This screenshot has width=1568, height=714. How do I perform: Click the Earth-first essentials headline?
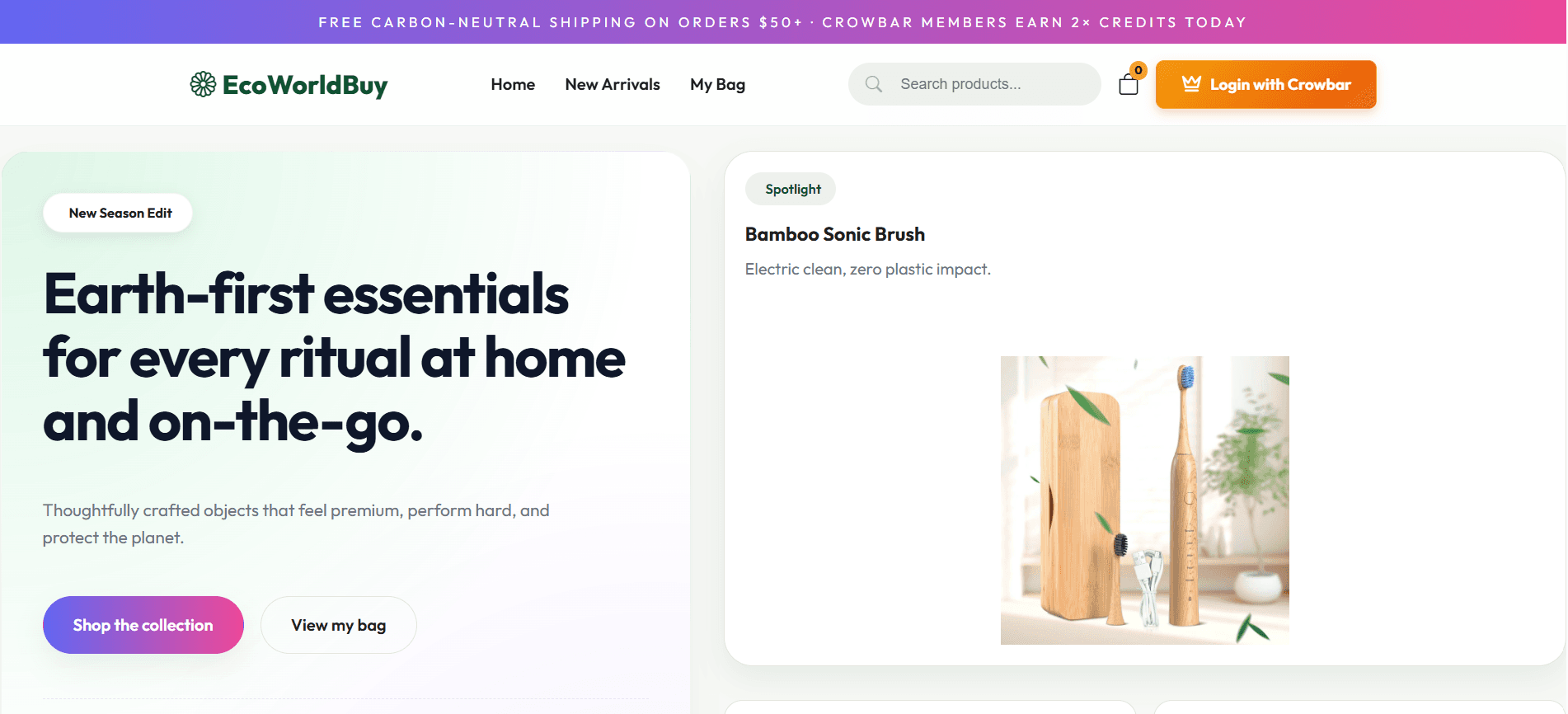click(x=333, y=358)
